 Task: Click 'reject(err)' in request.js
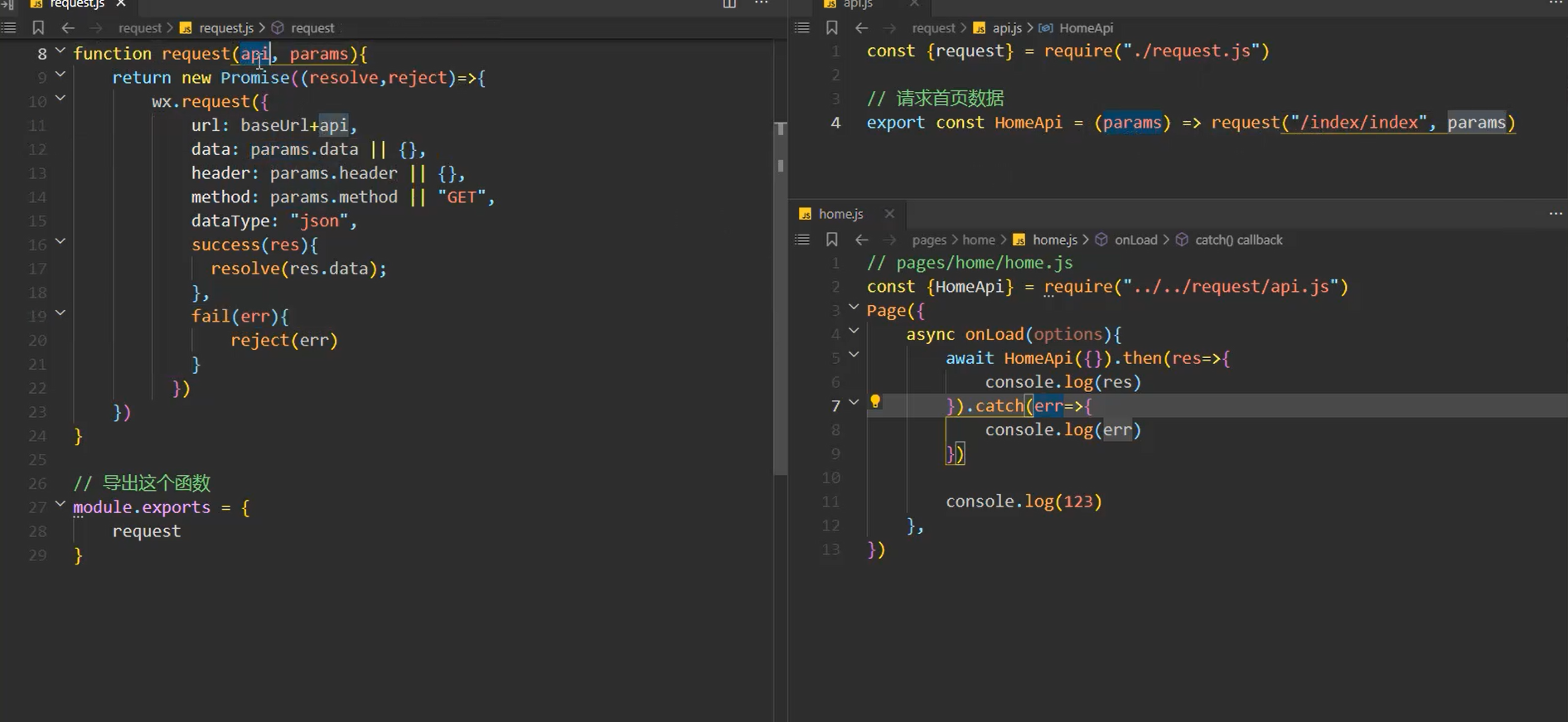coord(284,341)
